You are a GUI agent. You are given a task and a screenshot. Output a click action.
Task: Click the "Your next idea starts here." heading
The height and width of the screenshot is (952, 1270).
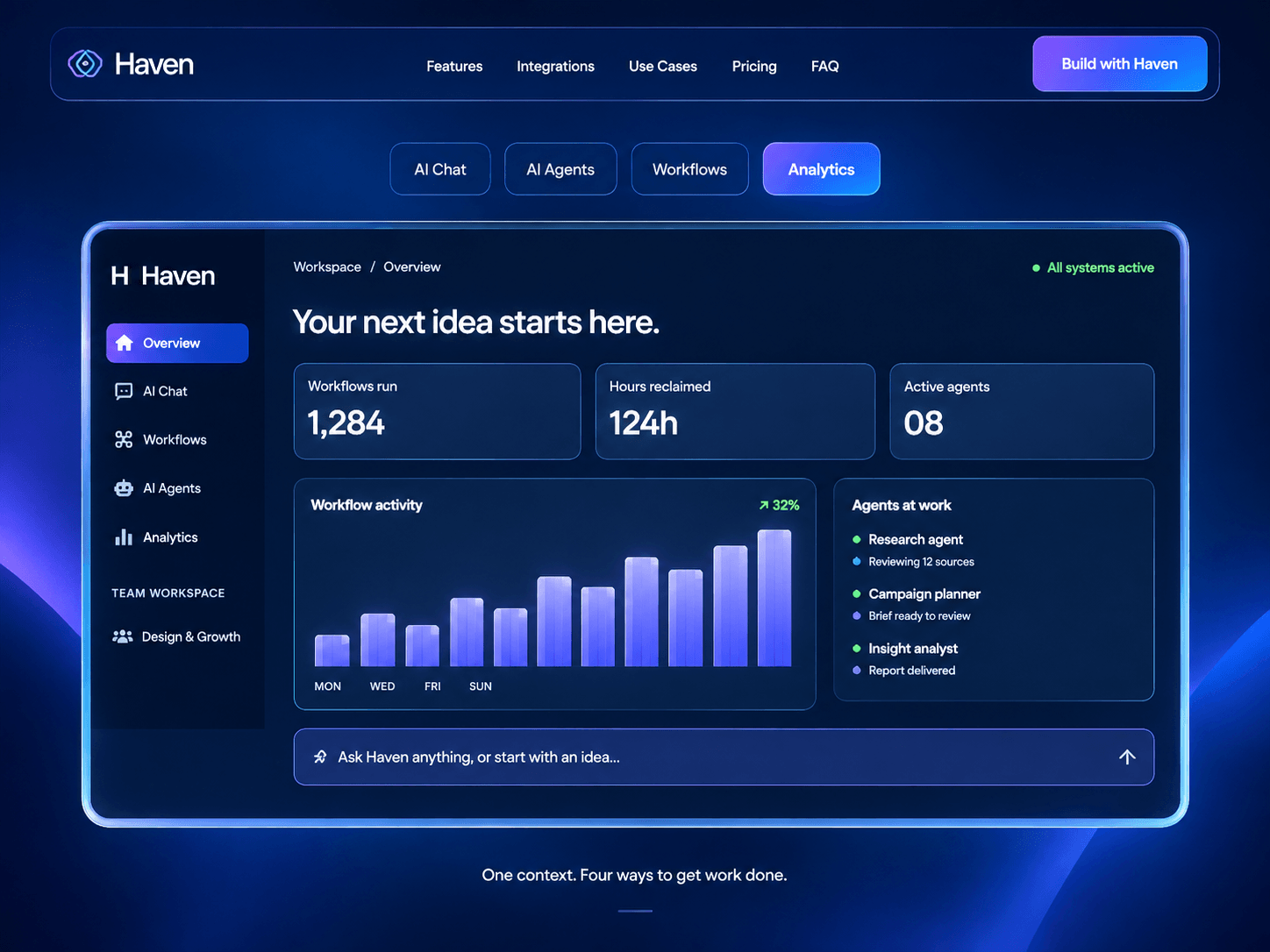(x=476, y=323)
